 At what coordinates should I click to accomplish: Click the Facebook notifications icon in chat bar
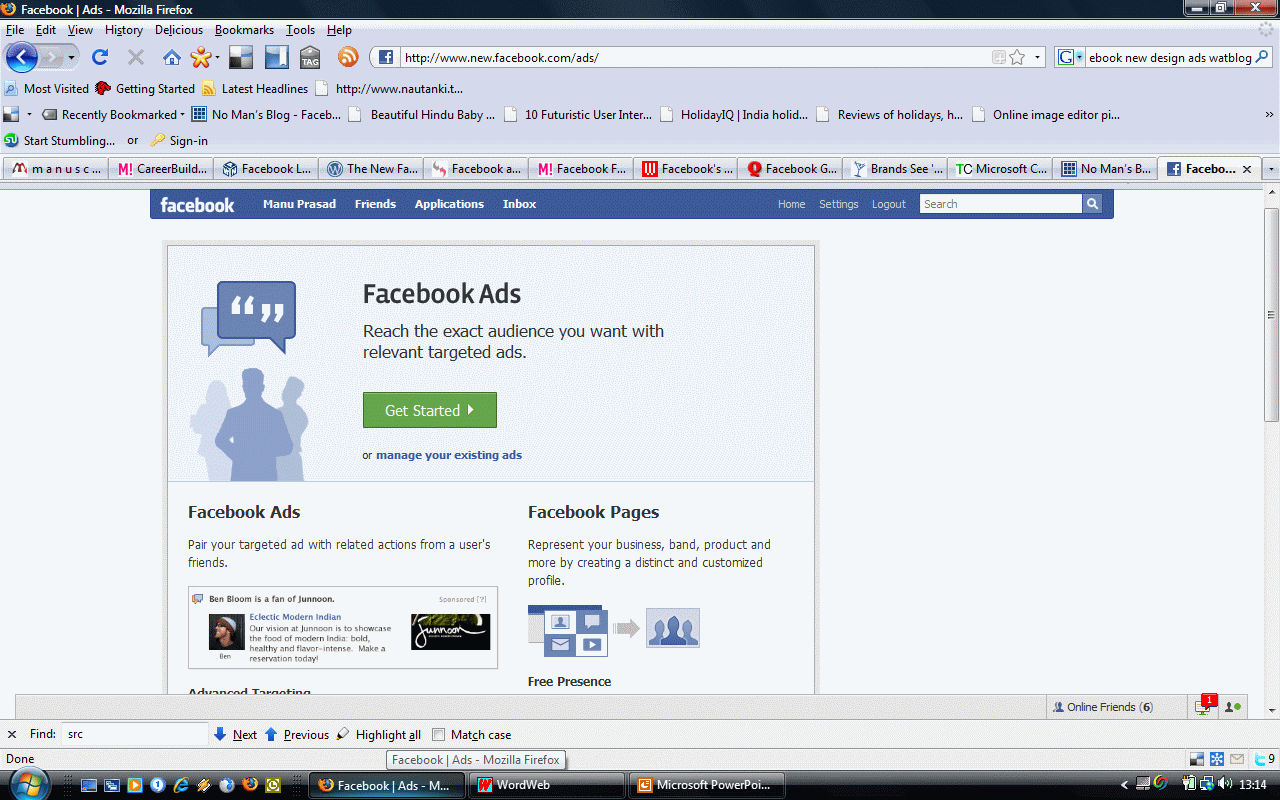1204,707
